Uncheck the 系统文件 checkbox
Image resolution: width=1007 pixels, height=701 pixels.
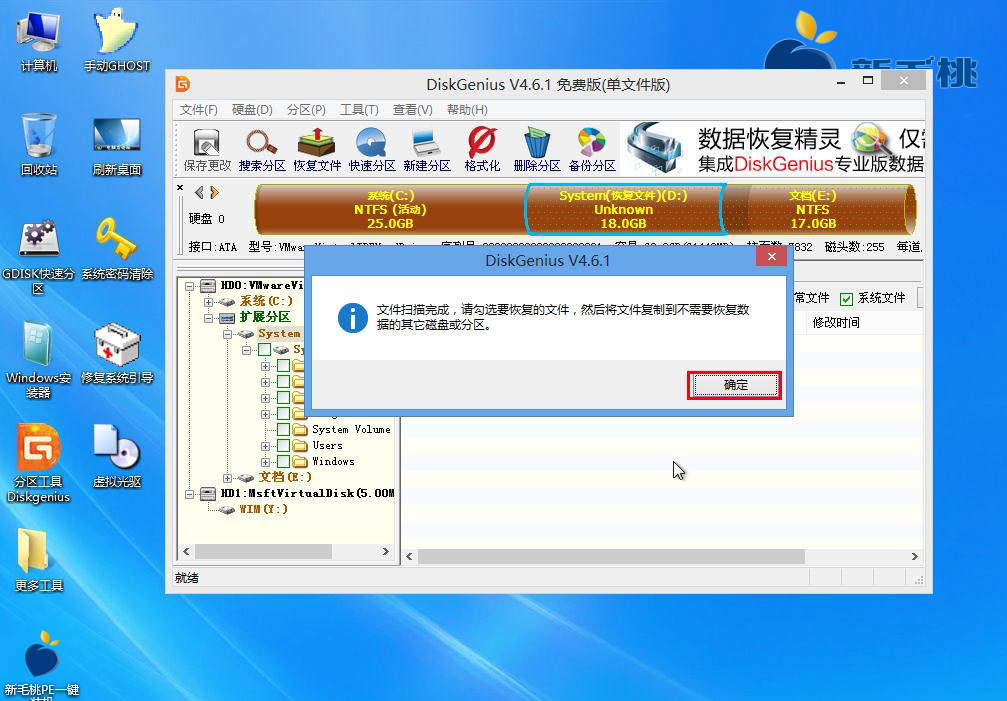[x=846, y=299]
